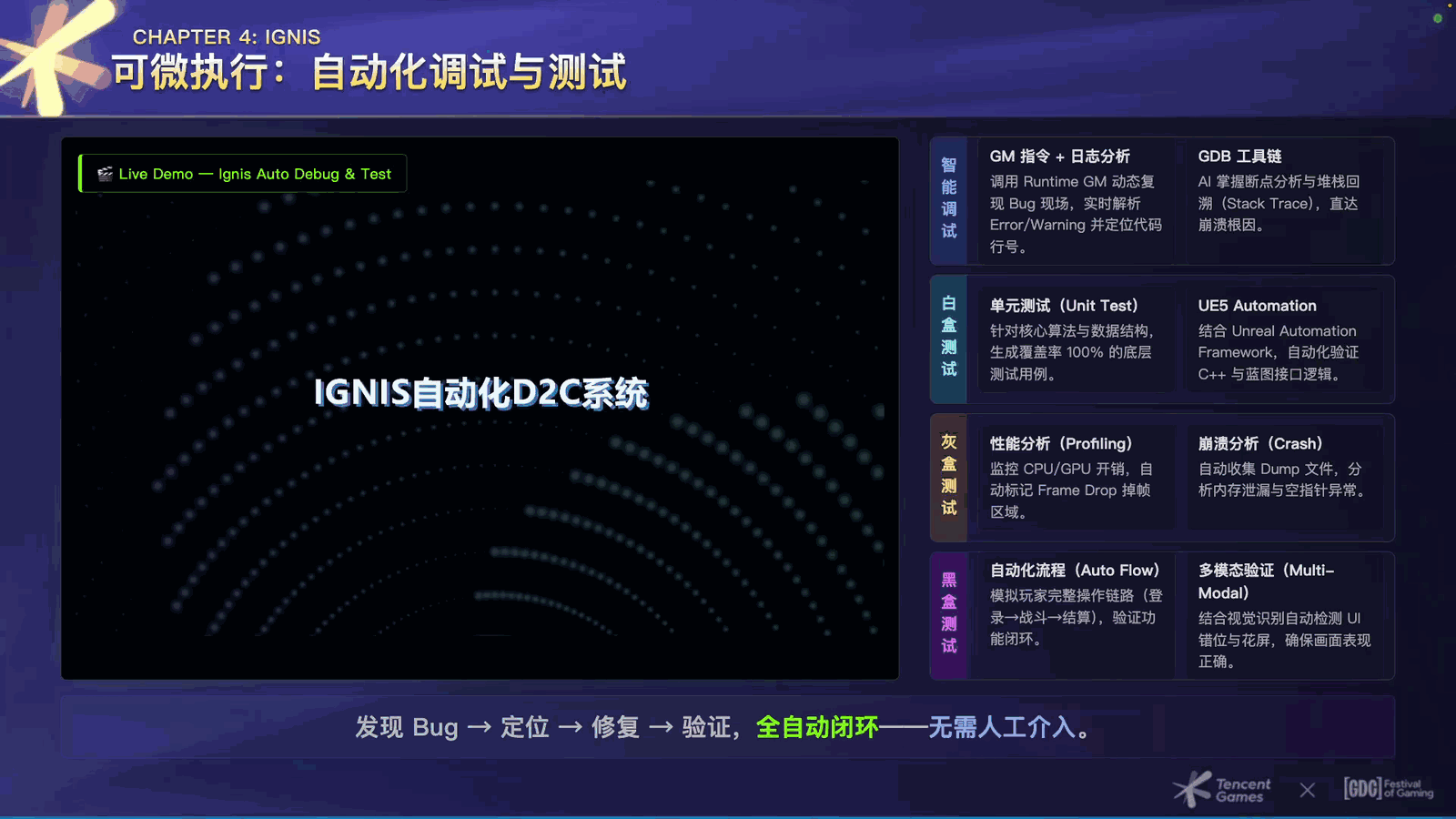The width and height of the screenshot is (1456, 819).
Task: Click the 无需人工介入 text
Action: click(1001, 727)
